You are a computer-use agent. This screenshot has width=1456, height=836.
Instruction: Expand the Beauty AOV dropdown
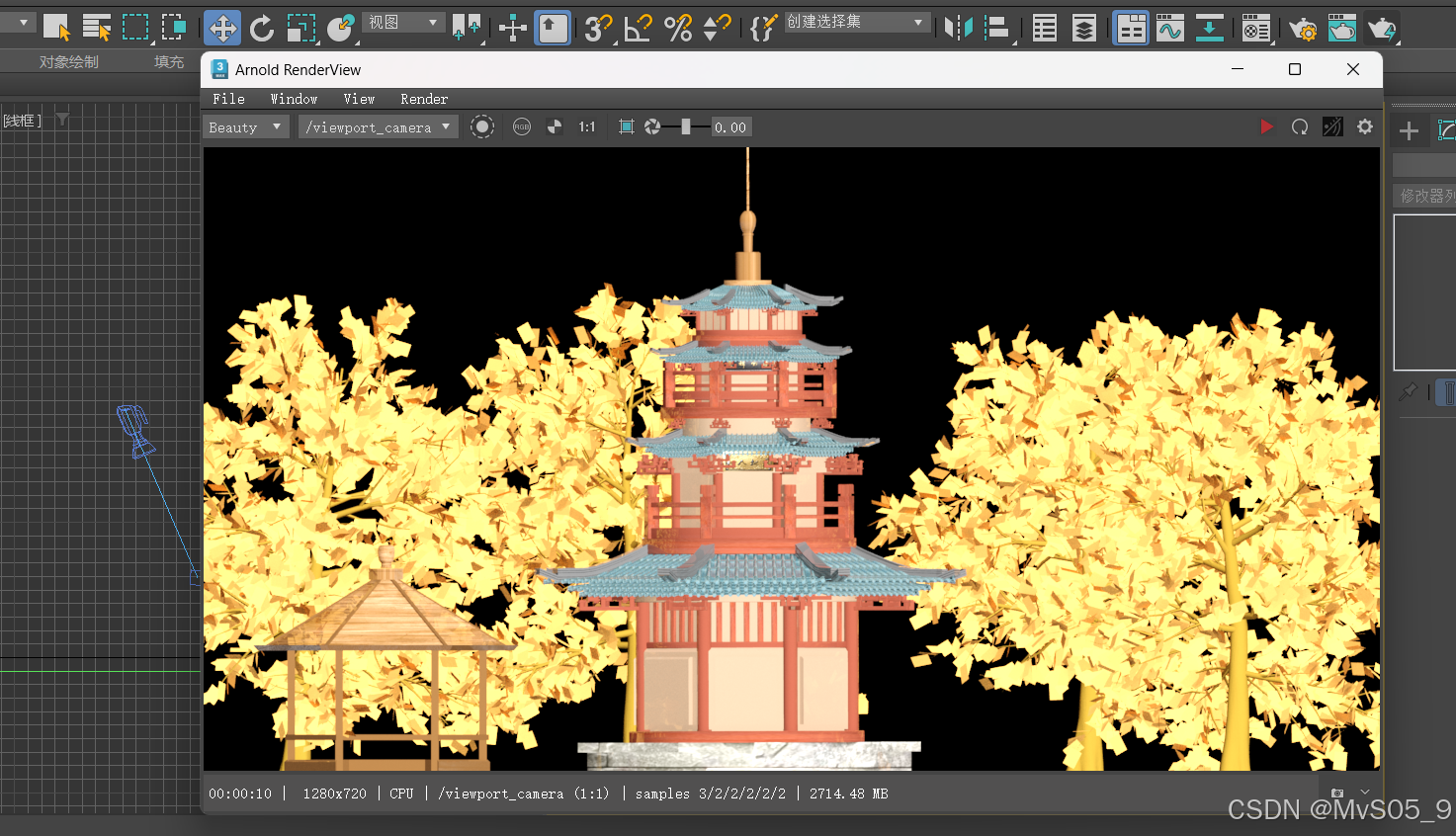click(x=246, y=126)
